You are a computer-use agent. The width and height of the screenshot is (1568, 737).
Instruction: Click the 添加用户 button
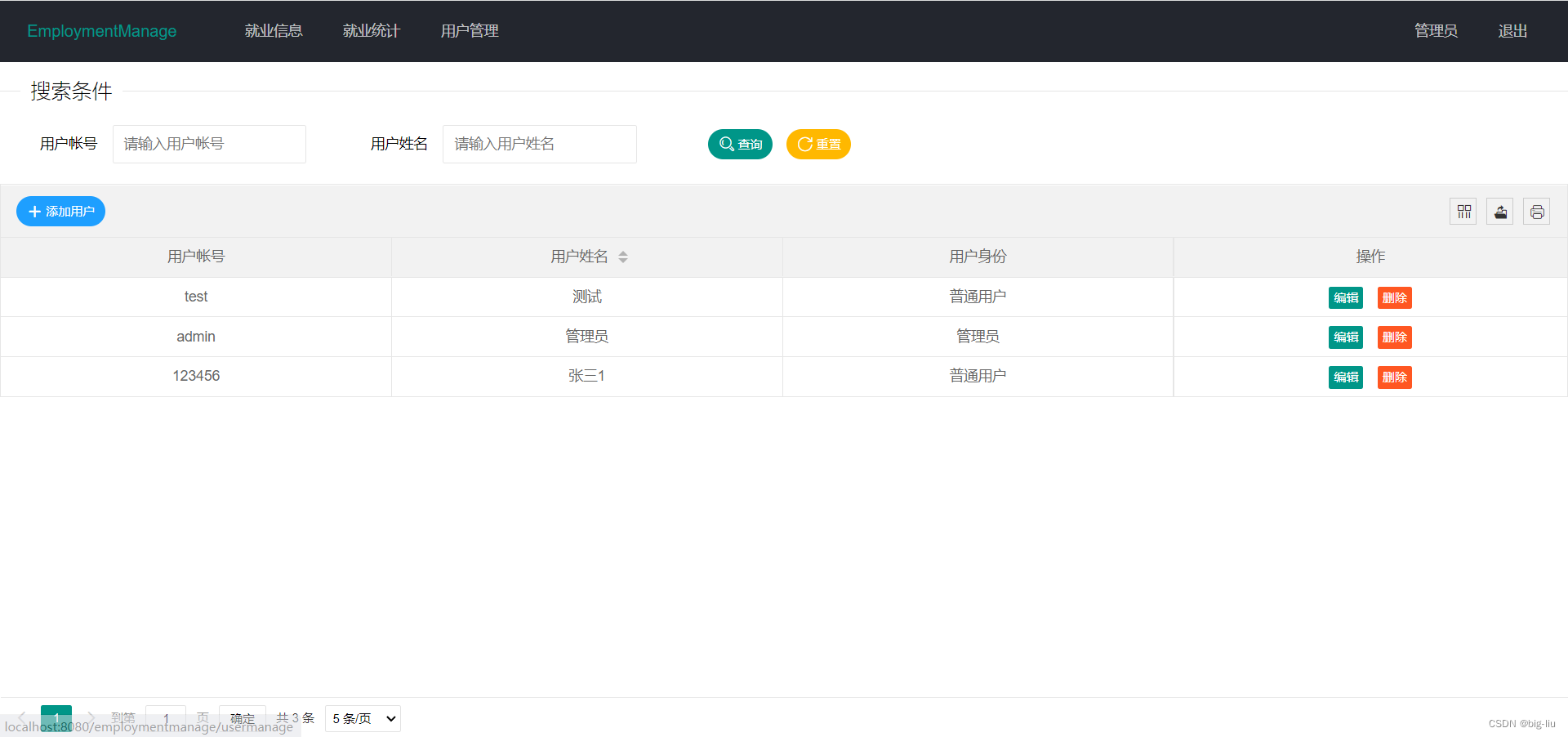tap(60, 212)
